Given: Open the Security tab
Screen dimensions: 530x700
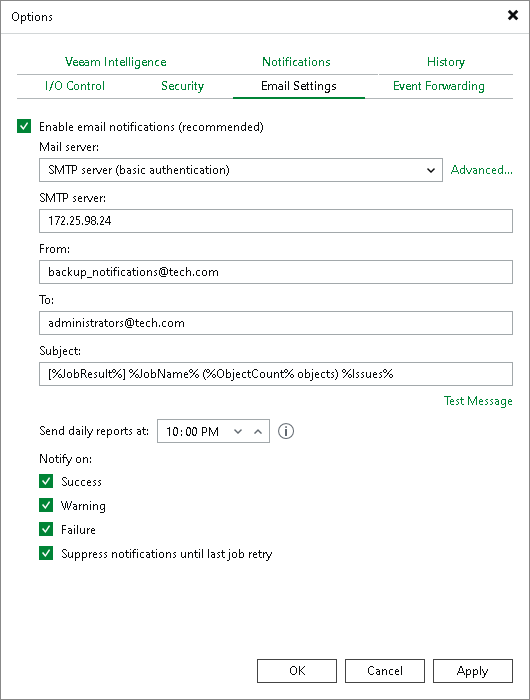Looking at the screenshot, I should [x=182, y=86].
